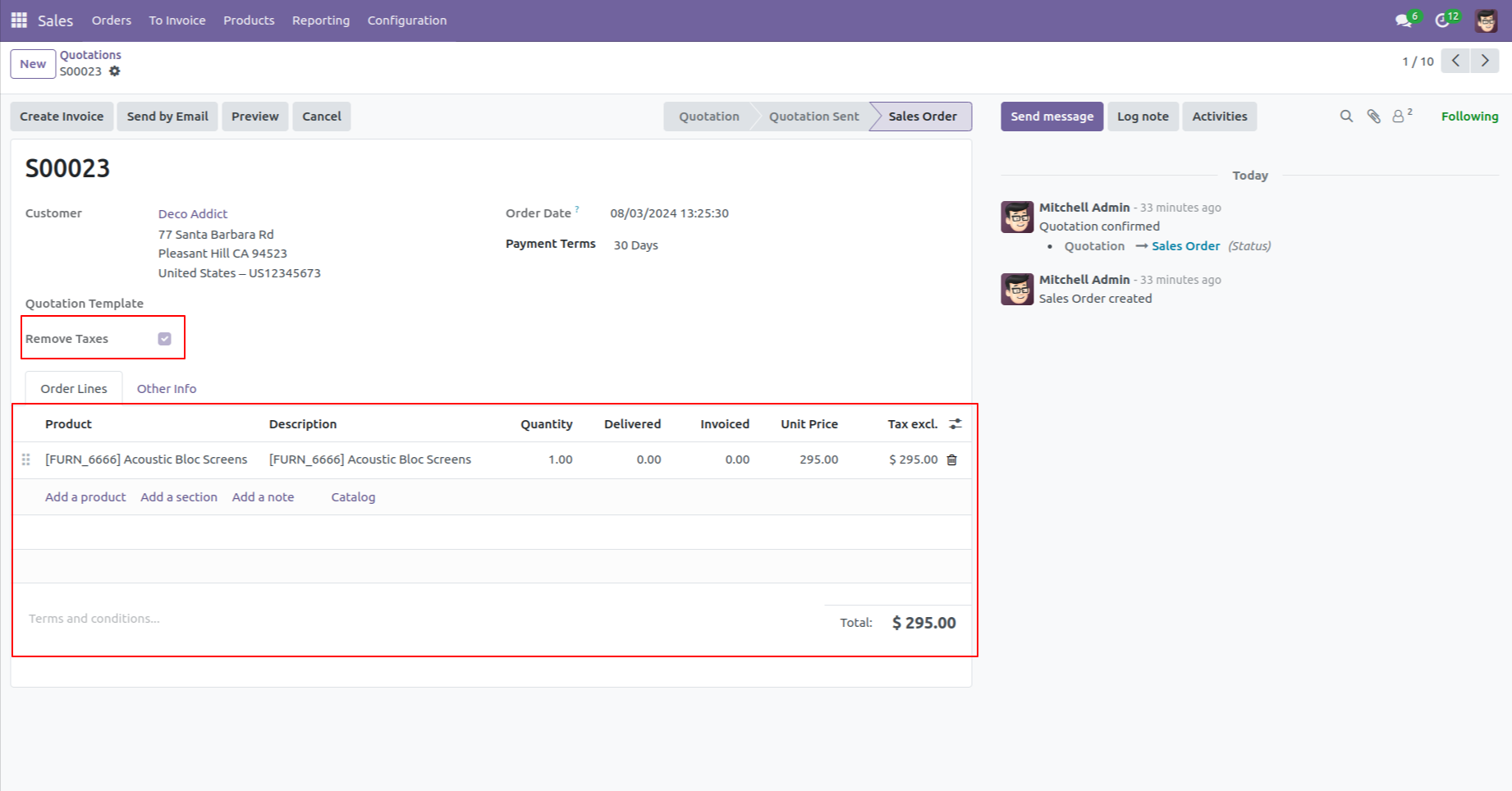Open the messaging conversations bubble icon
Screen dimensions: 1512x791
point(1402,18)
